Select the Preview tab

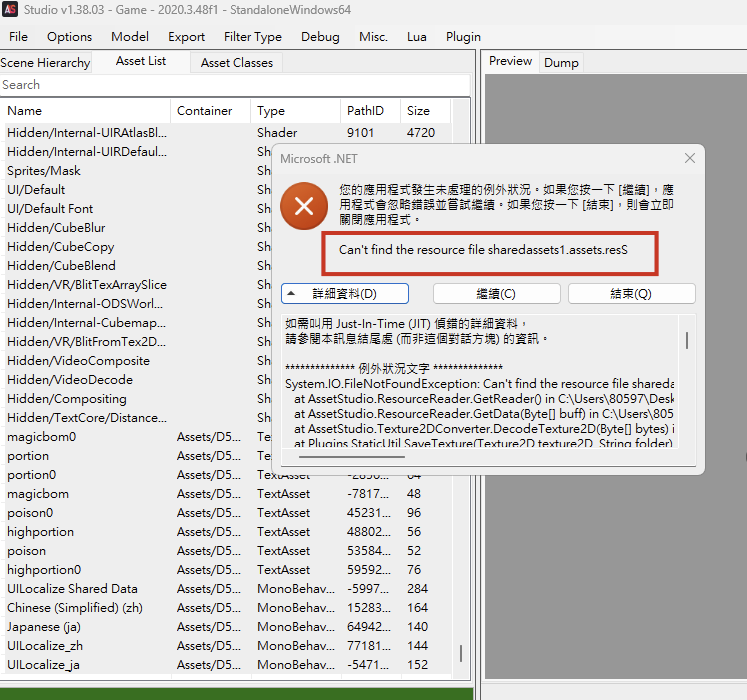[510, 61]
